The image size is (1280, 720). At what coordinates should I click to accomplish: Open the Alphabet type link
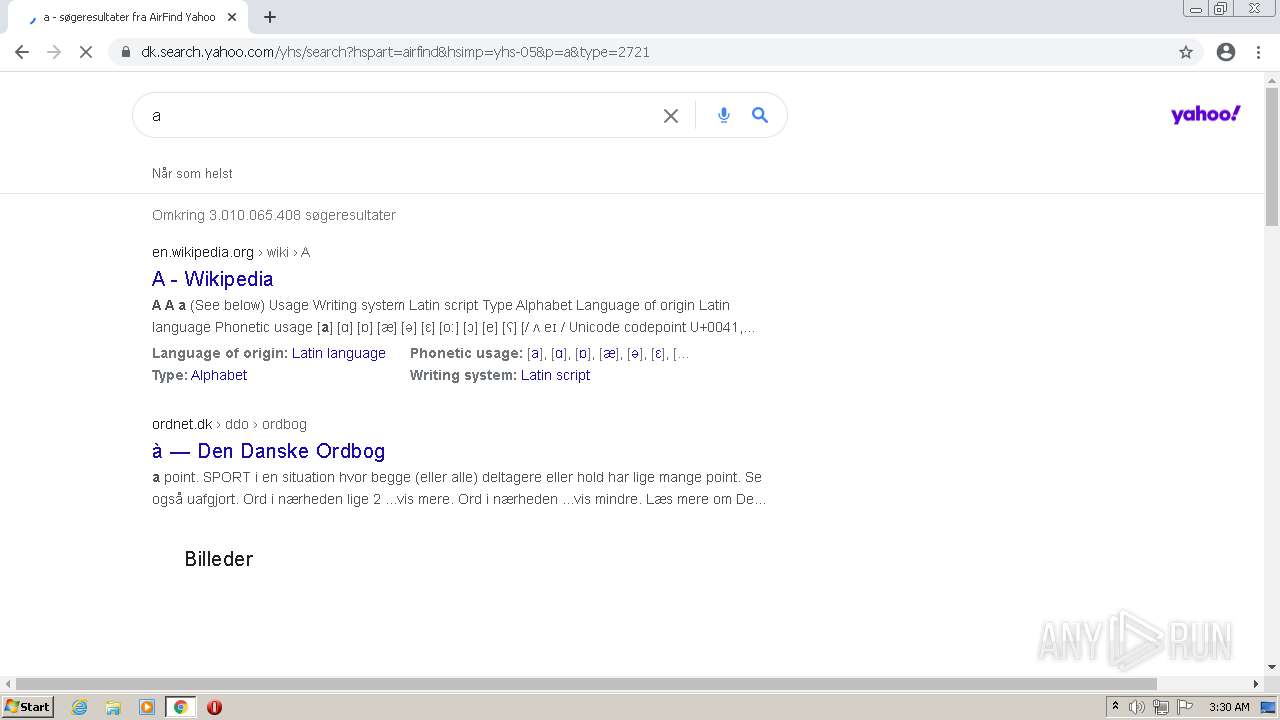click(219, 375)
